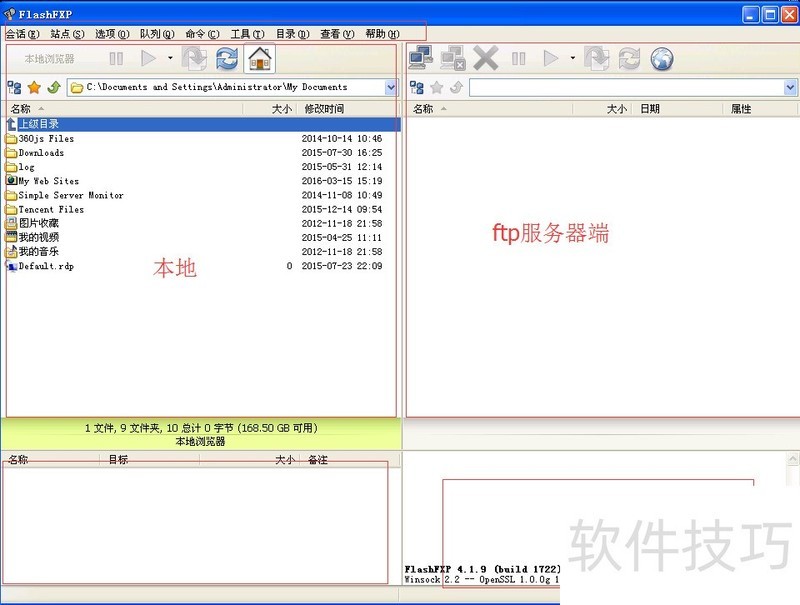Go to home directory using home icon
This screenshot has width=800, height=605.
[258, 58]
